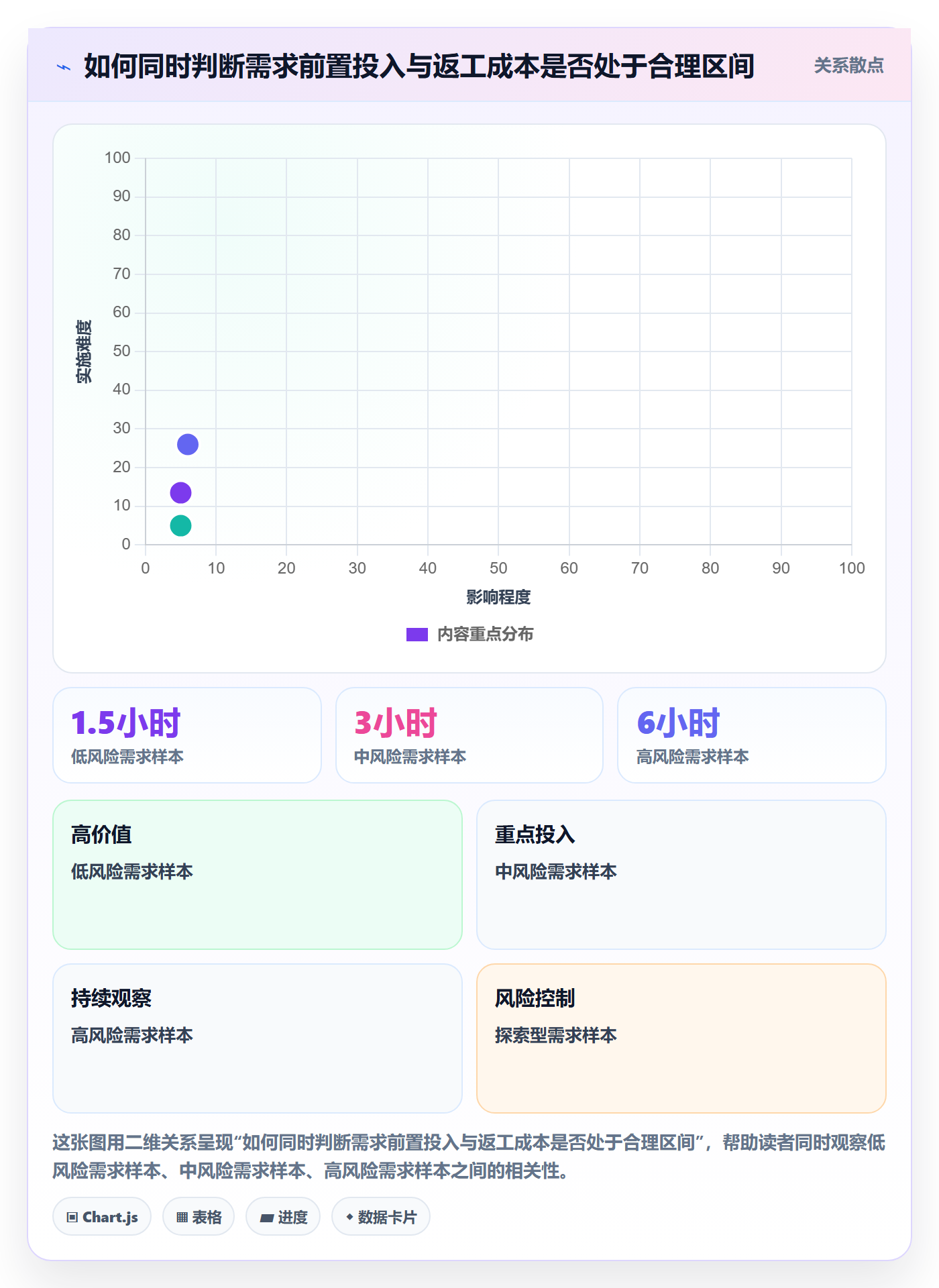This screenshot has height=1288, width=939.
Task: Open the 3小时 medium-risk stat card
Action: pyautogui.click(x=469, y=735)
